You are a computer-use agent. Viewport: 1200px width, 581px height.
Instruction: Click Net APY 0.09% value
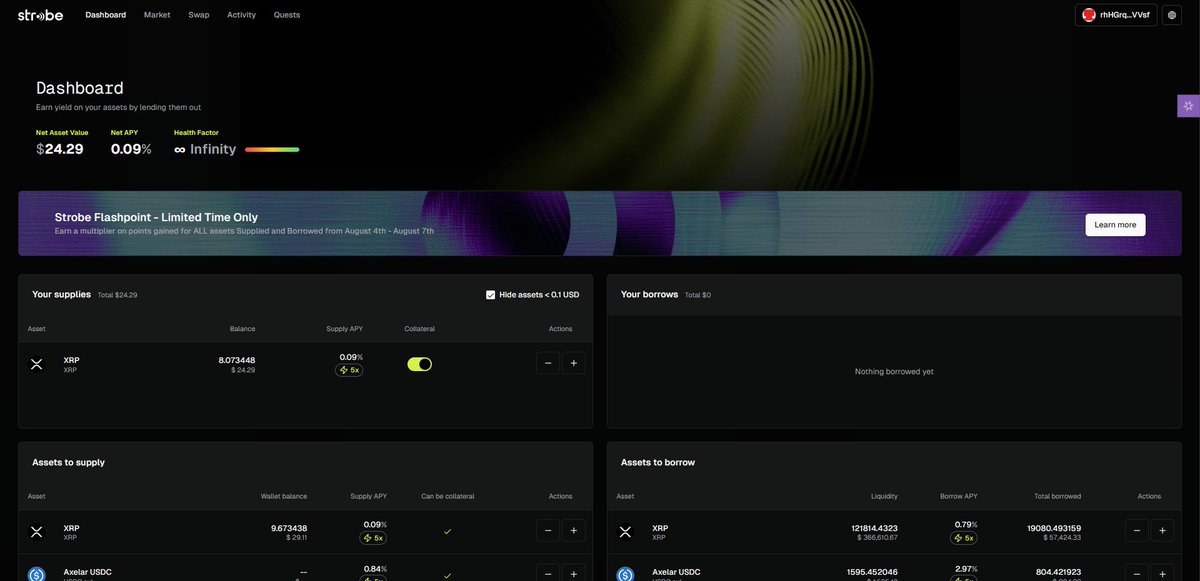[x=131, y=149]
